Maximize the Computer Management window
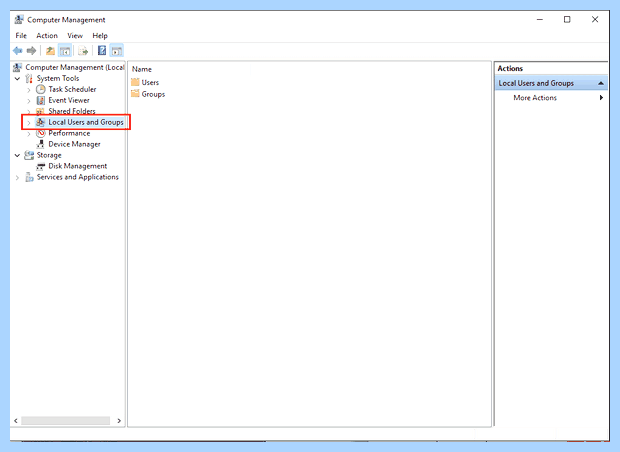Viewport: 620px width, 452px height. (x=567, y=19)
